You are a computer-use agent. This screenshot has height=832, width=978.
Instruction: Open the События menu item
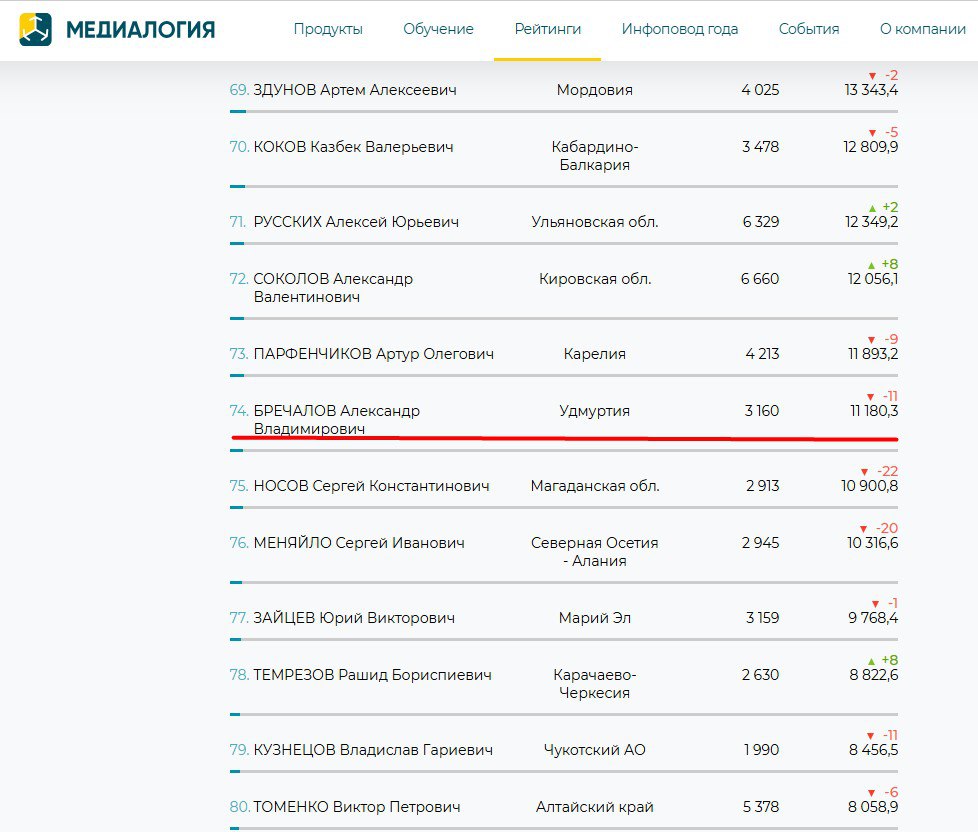coord(809,29)
